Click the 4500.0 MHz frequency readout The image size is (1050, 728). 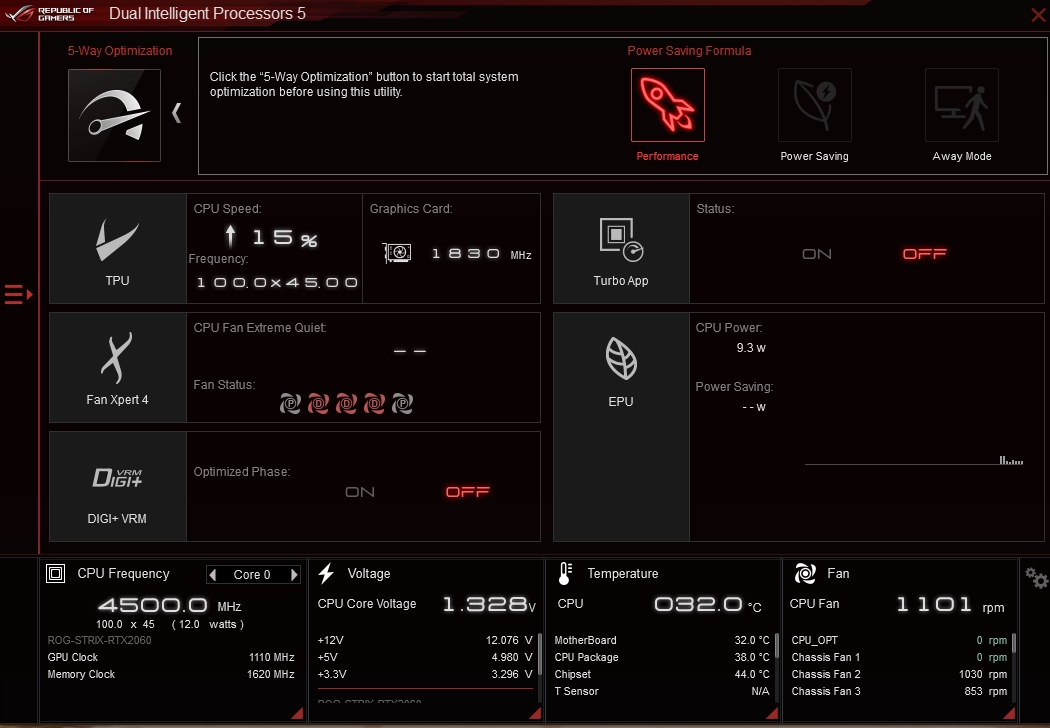pos(169,605)
